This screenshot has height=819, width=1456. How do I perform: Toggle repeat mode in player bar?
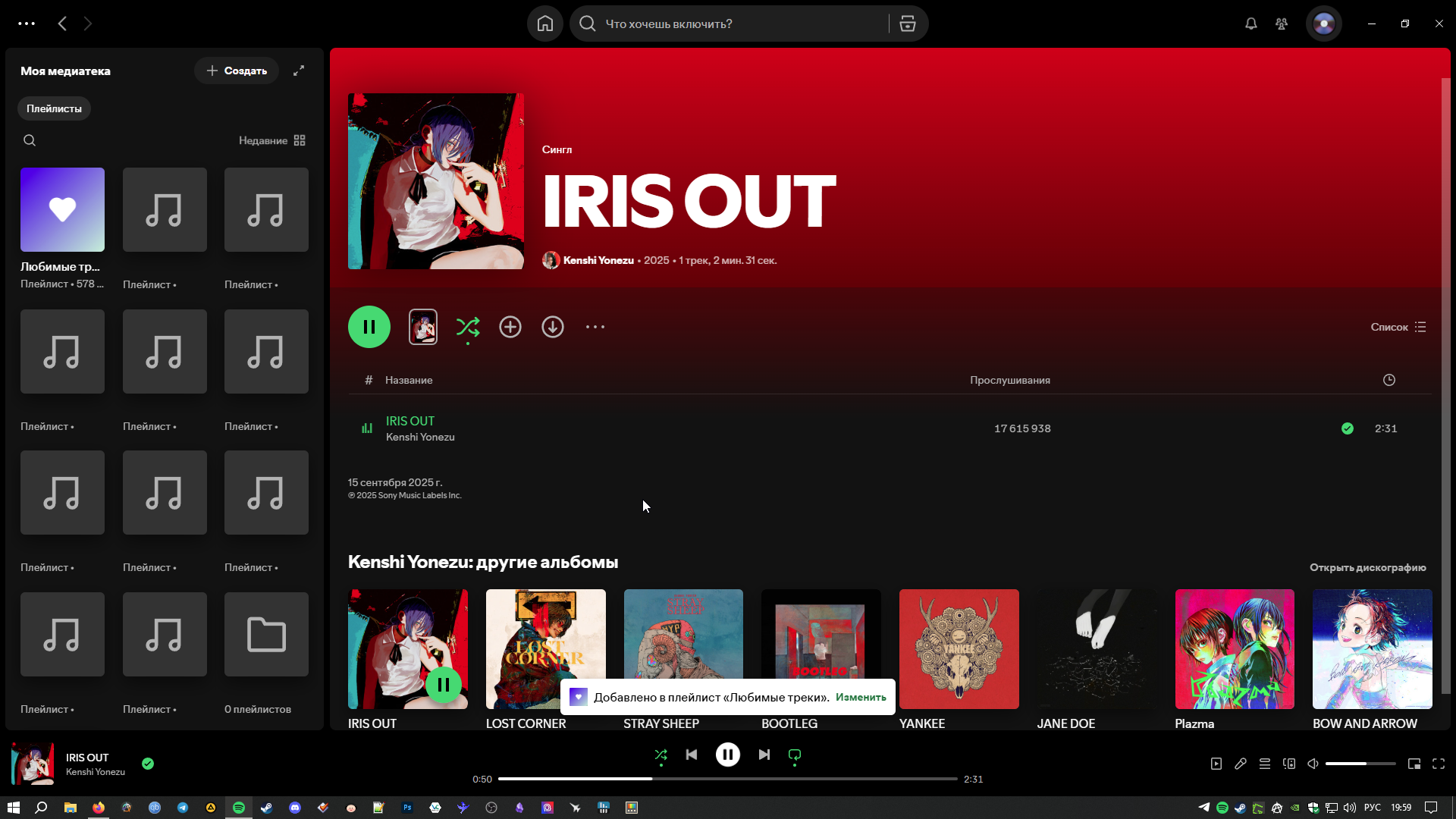[x=795, y=755]
